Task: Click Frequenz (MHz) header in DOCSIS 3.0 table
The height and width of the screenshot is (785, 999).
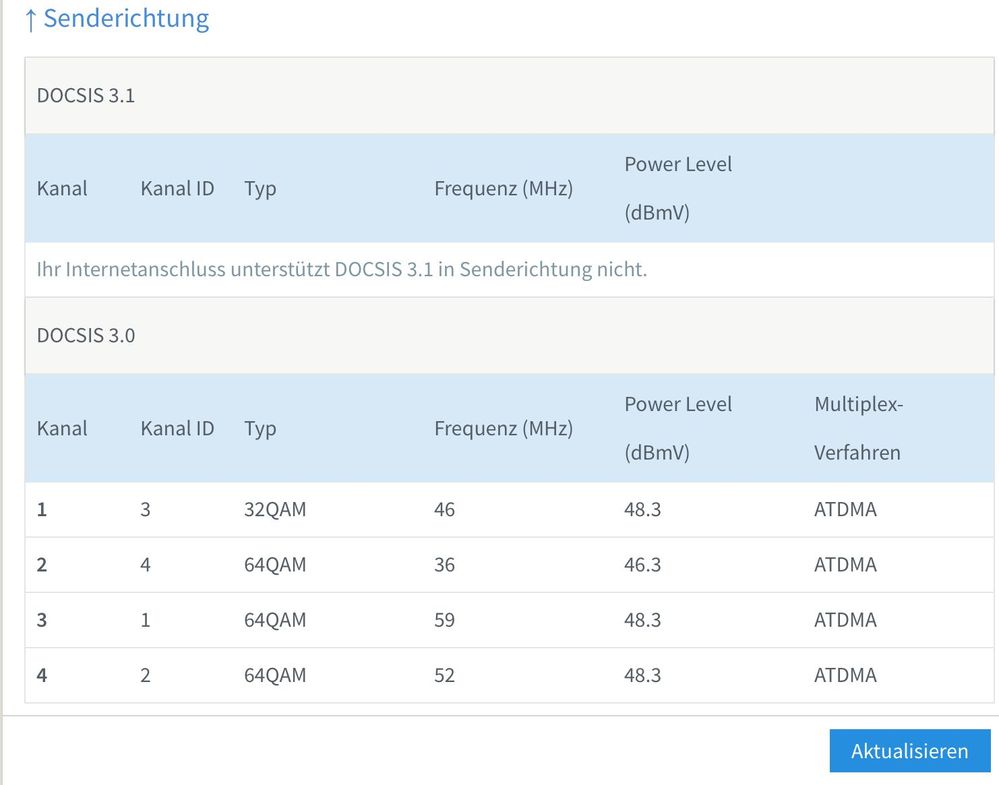Action: pyautogui.click(x=503, y=429)
